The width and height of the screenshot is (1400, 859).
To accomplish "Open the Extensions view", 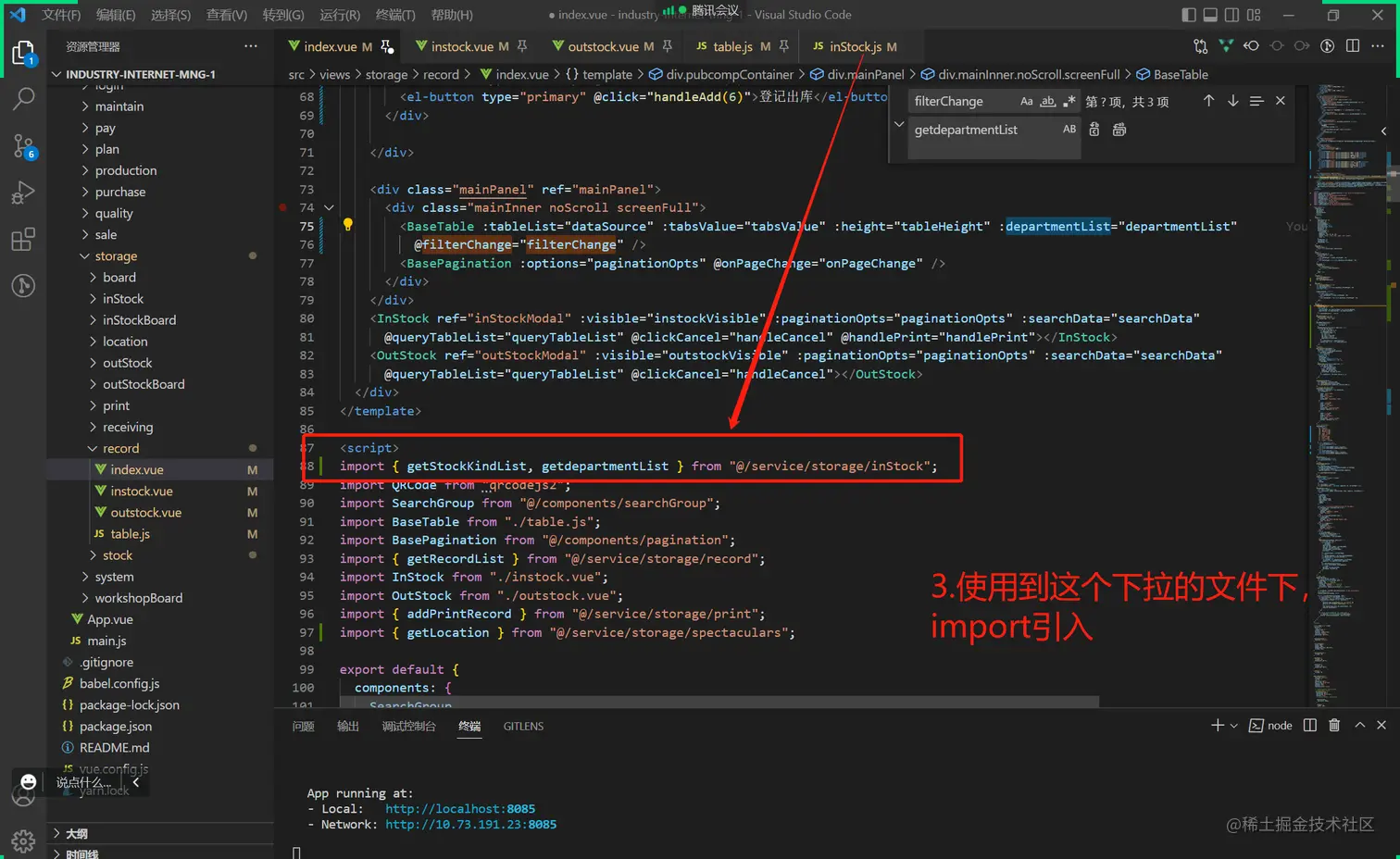I will 23,240.
